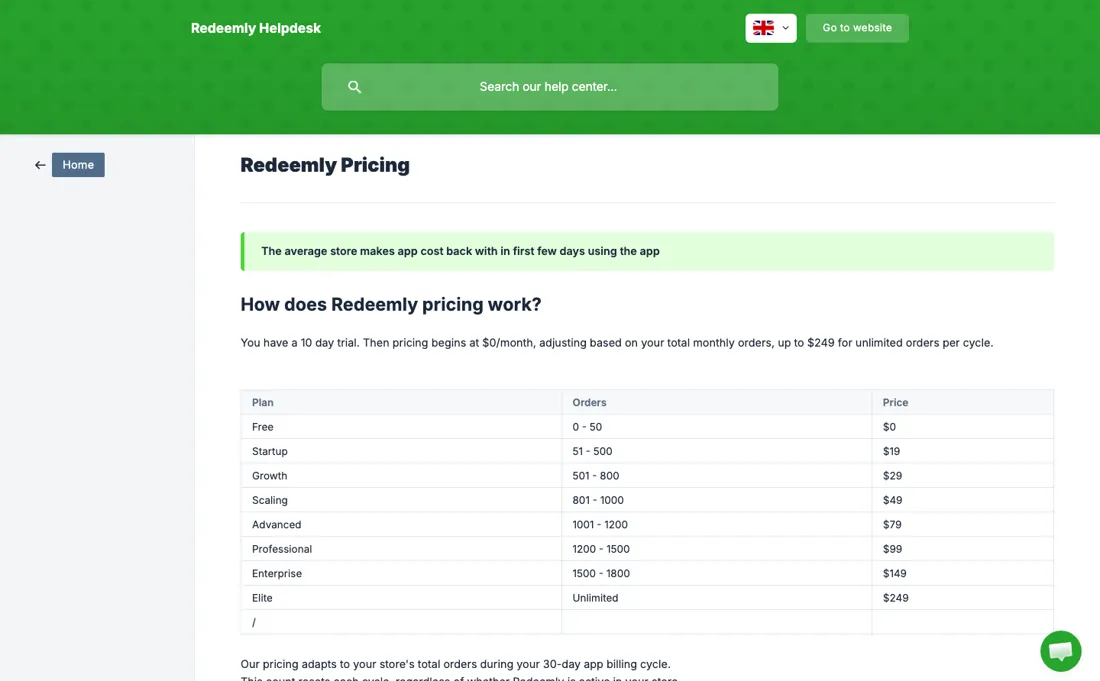The width and height of the screenshot is (1100, 681).
Task: Click the $0 price cell
Action: (x=962, y=426)
